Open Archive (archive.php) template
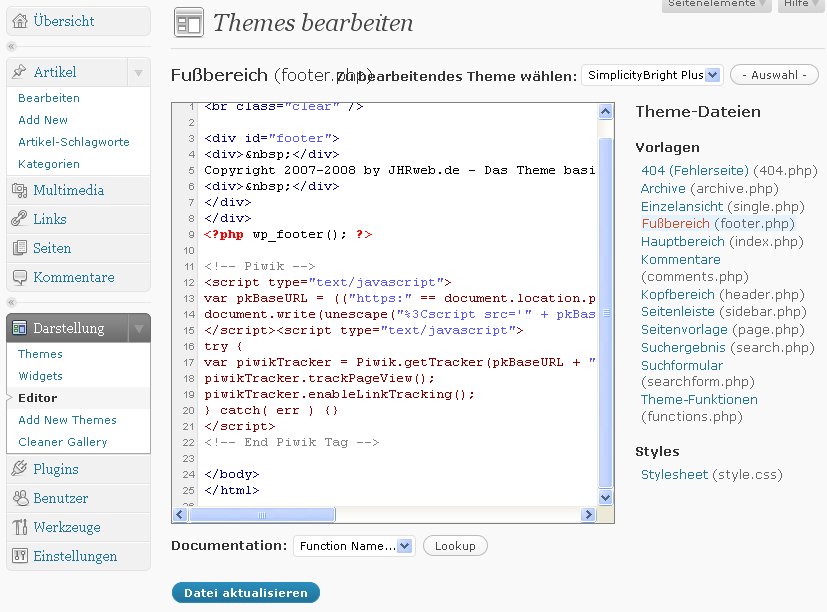 pos(663,189)
